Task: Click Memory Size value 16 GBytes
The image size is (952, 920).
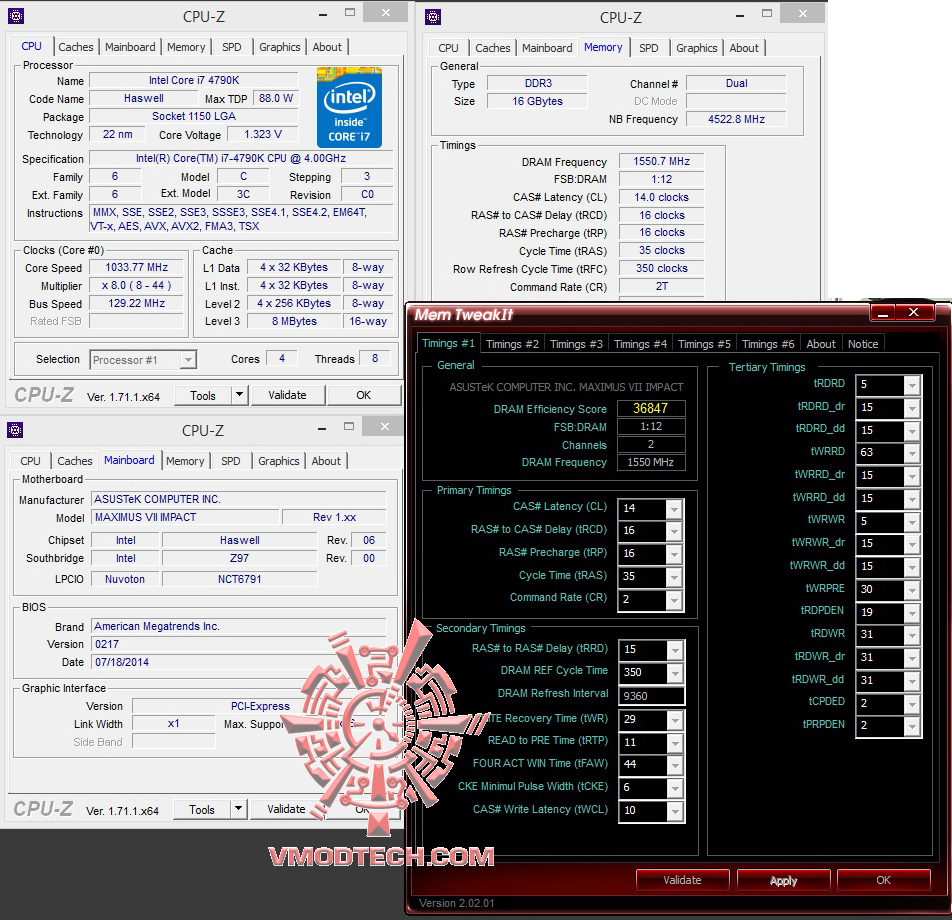Action: tap(537, 101)
